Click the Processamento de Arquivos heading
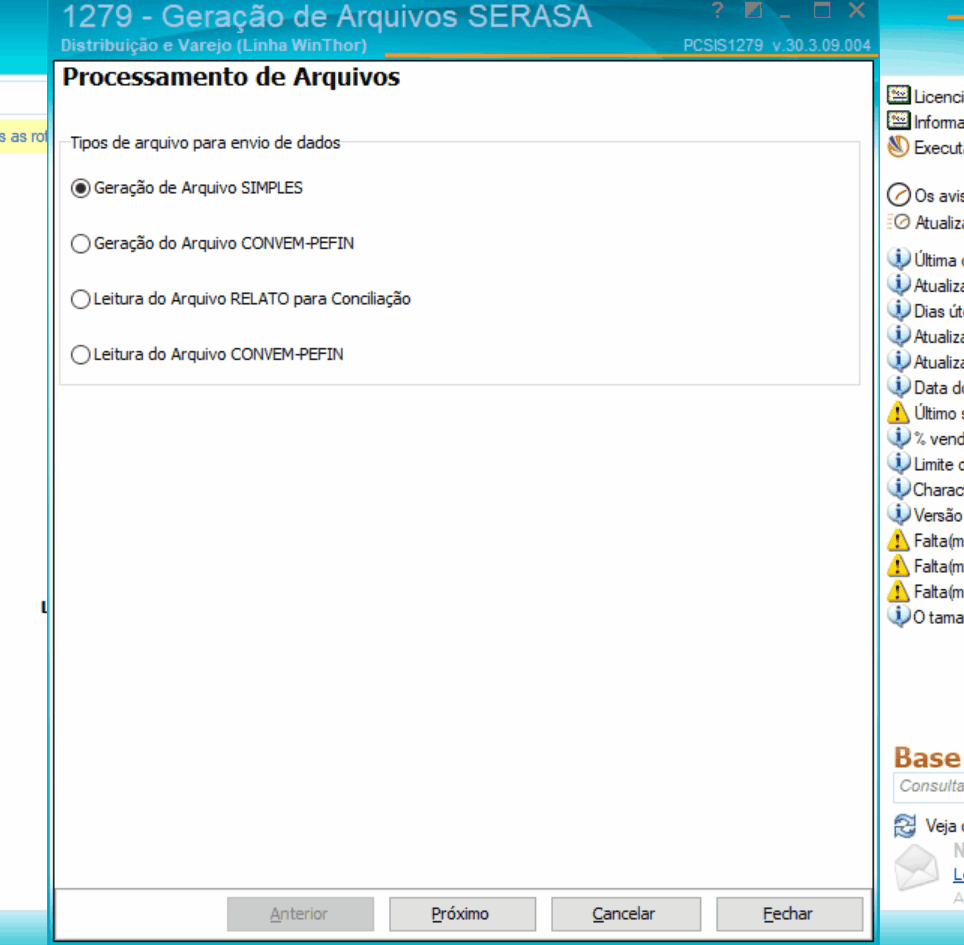 point(231,78)
